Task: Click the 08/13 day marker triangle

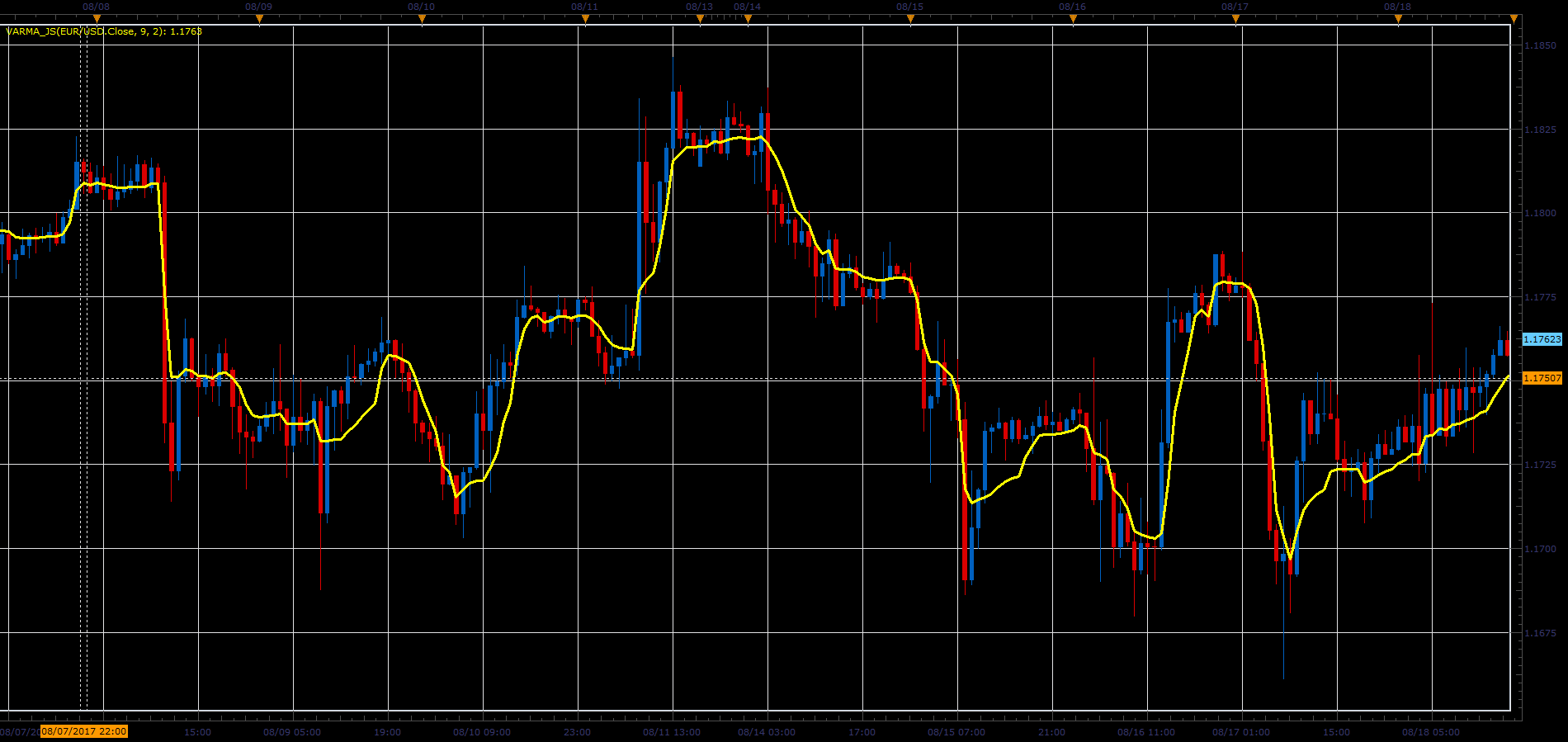Action: [x=700, y=18]
